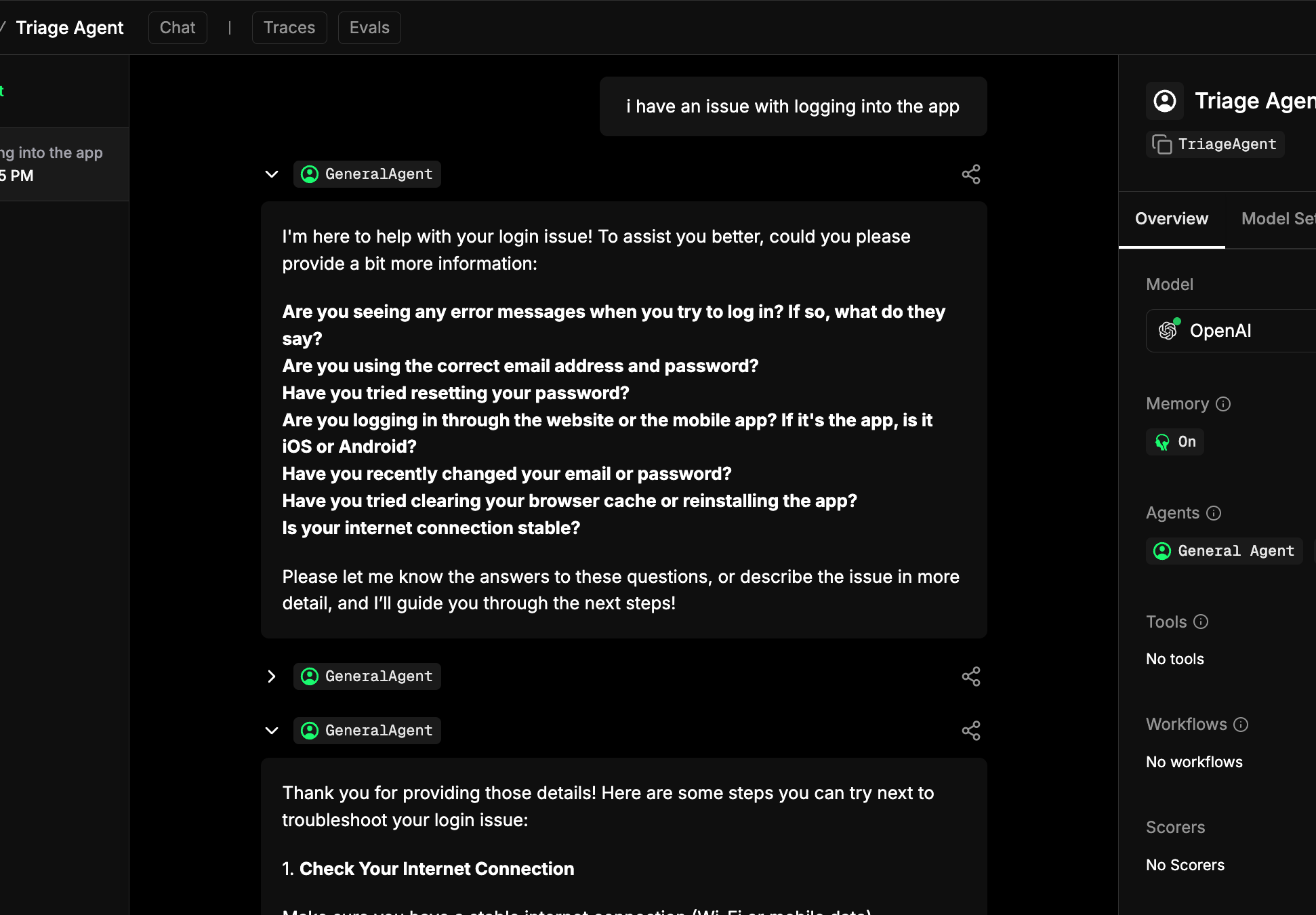Viewport: 1316px width, 915px height.
Task: Collapse the first GeneralAgent response
Action: point(271,174)
